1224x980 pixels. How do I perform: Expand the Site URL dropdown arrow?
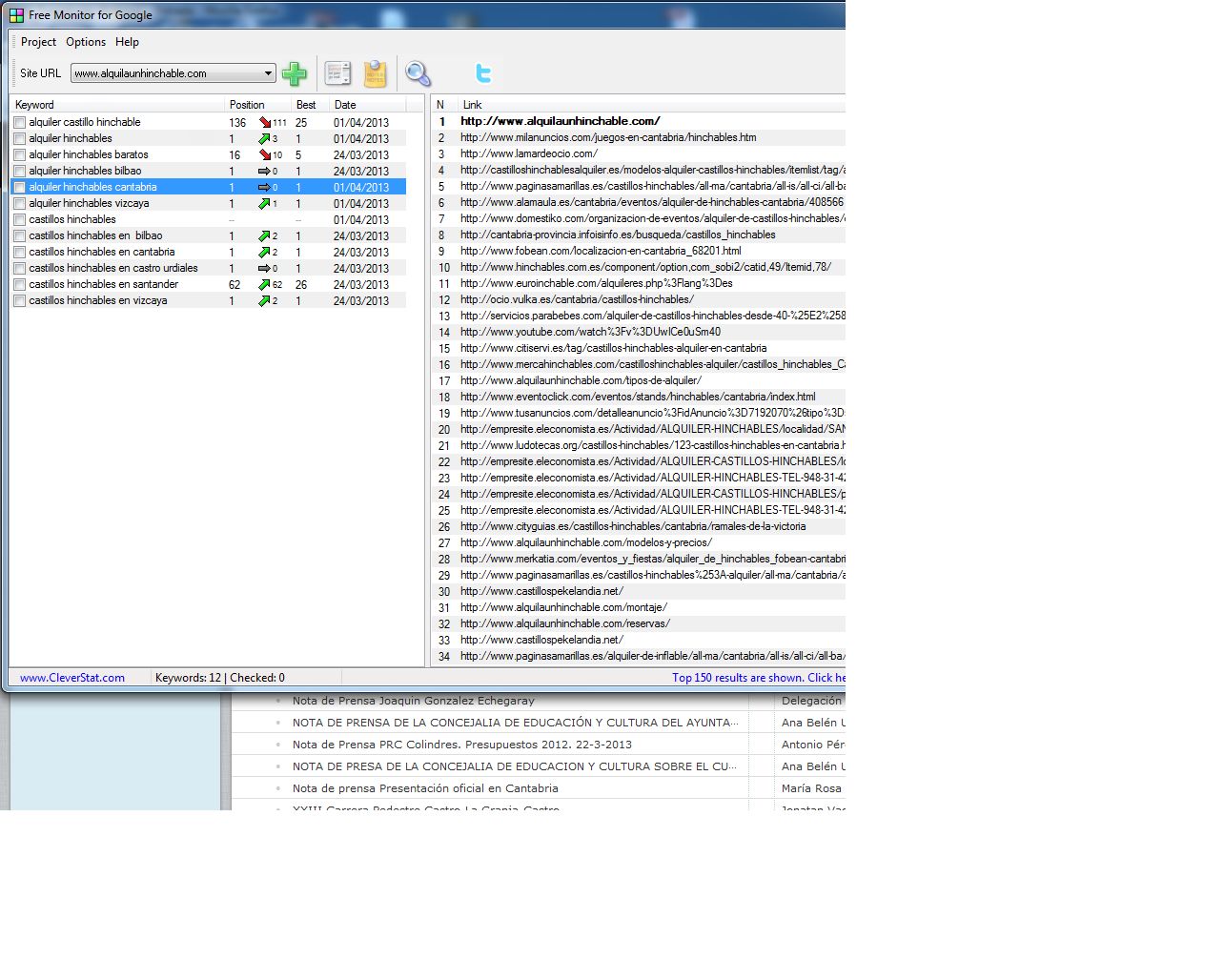(x=268, y=73)
